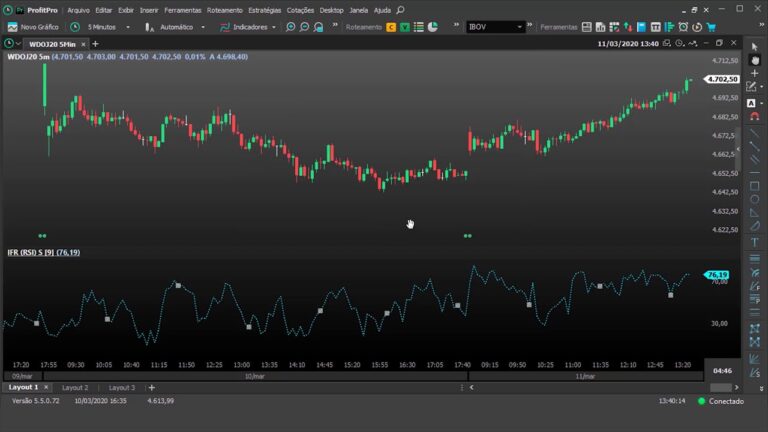Open the Times and Trades TT icon
The width and height of the screenshot is (768, 432).
[655, 27]
